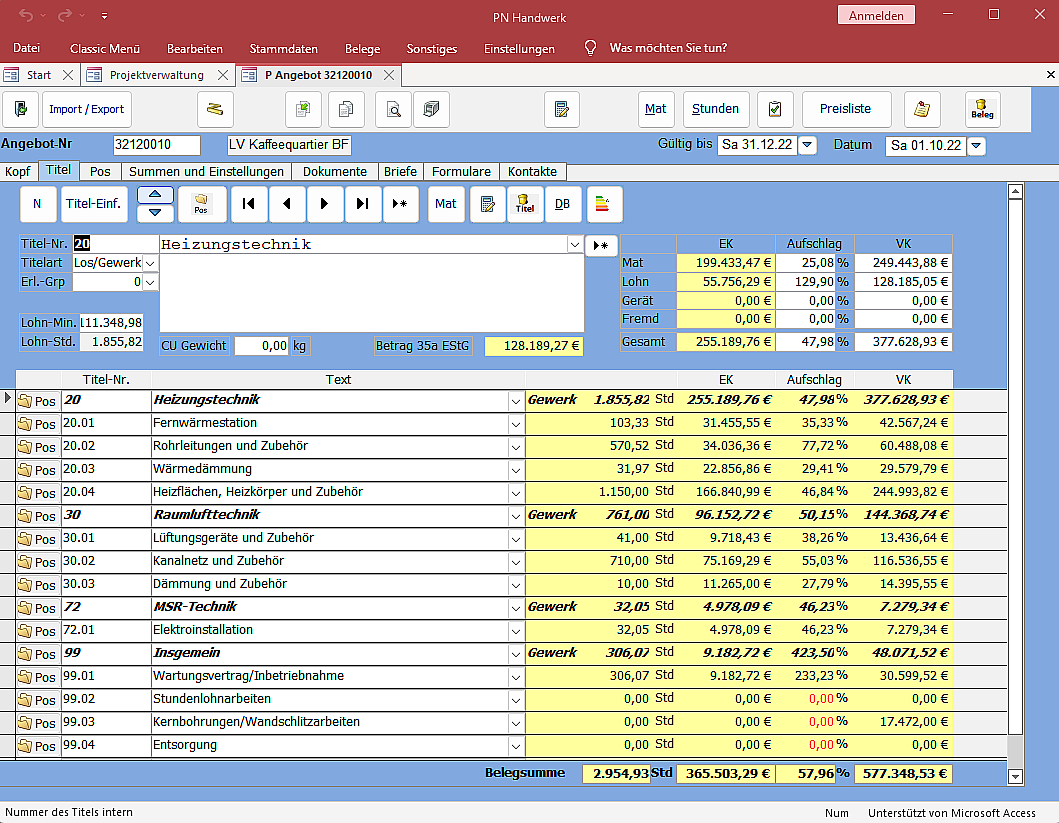Image resolution: width=1059 pixels, height=823 pixels.
Task: Click the Preisliste button
Action: (845, 109)
